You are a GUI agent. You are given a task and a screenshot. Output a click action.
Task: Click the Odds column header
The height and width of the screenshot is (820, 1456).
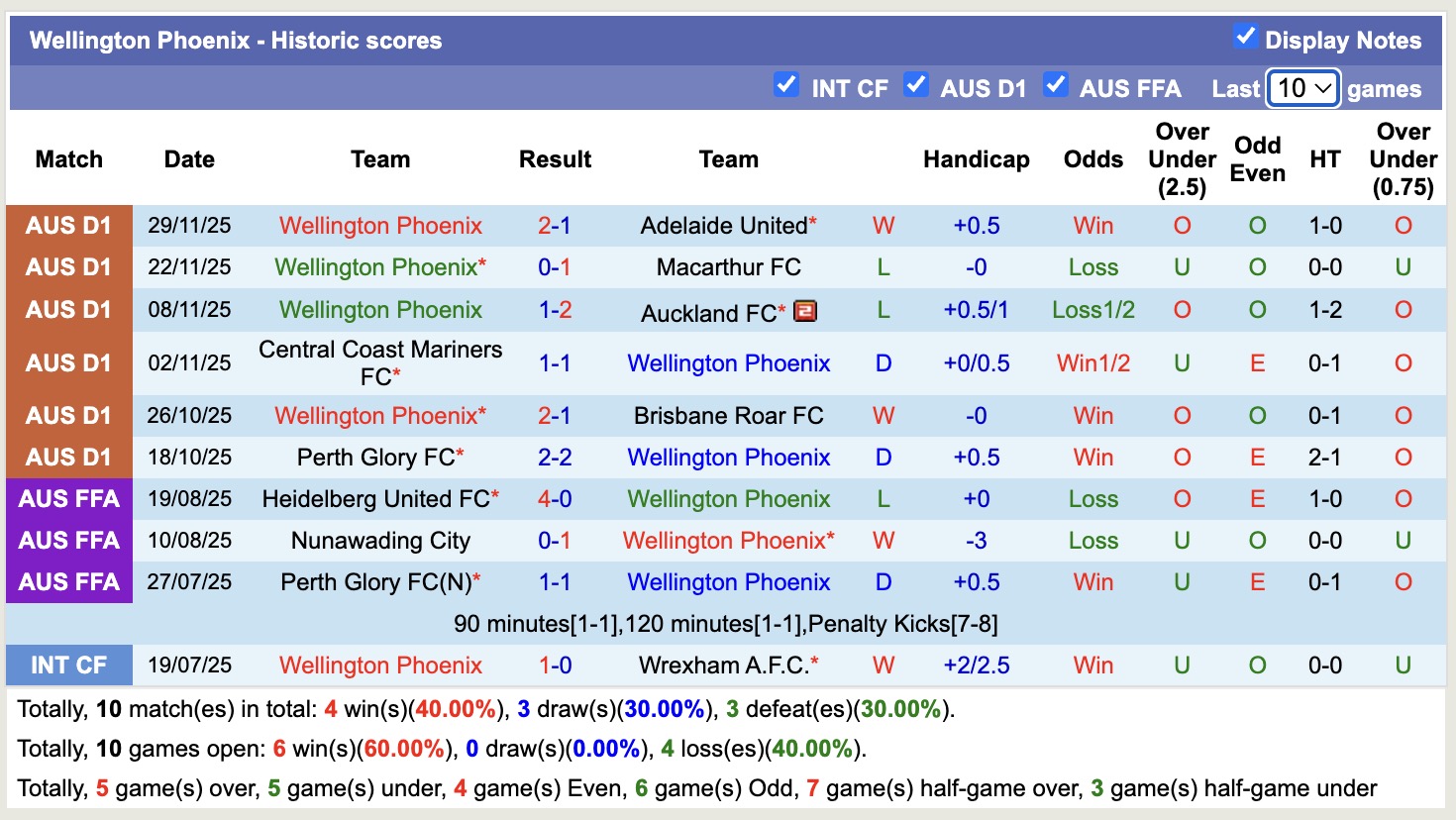pyautogui.click(x=1092, y=158)
